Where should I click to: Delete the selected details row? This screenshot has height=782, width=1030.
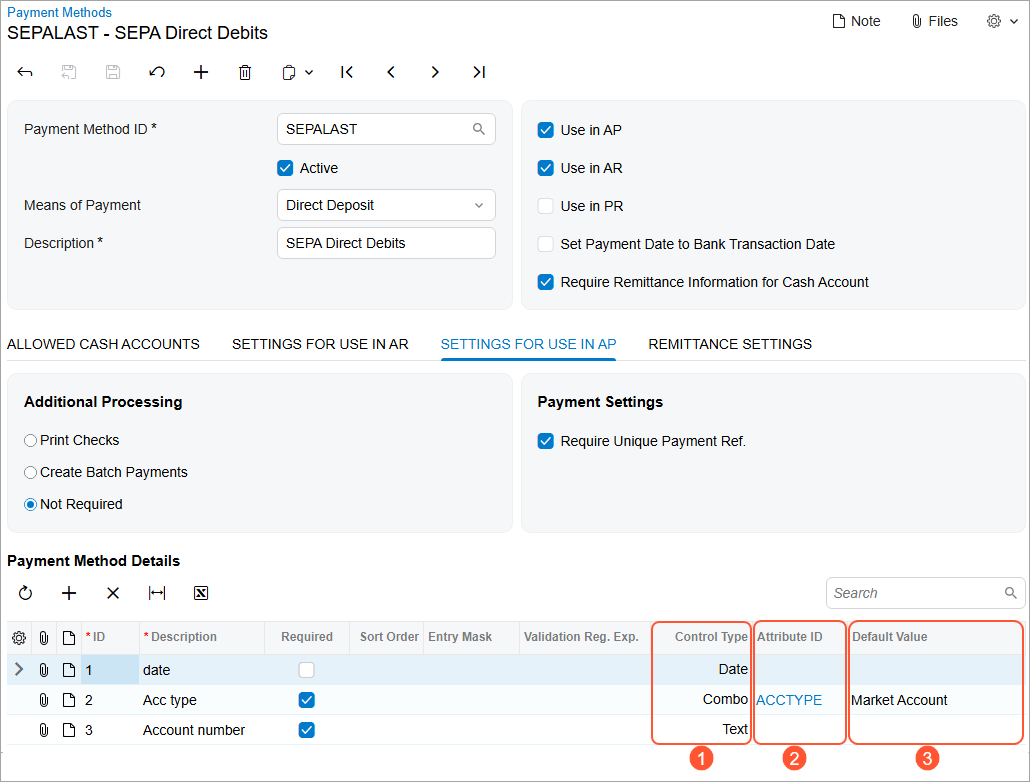113,593
